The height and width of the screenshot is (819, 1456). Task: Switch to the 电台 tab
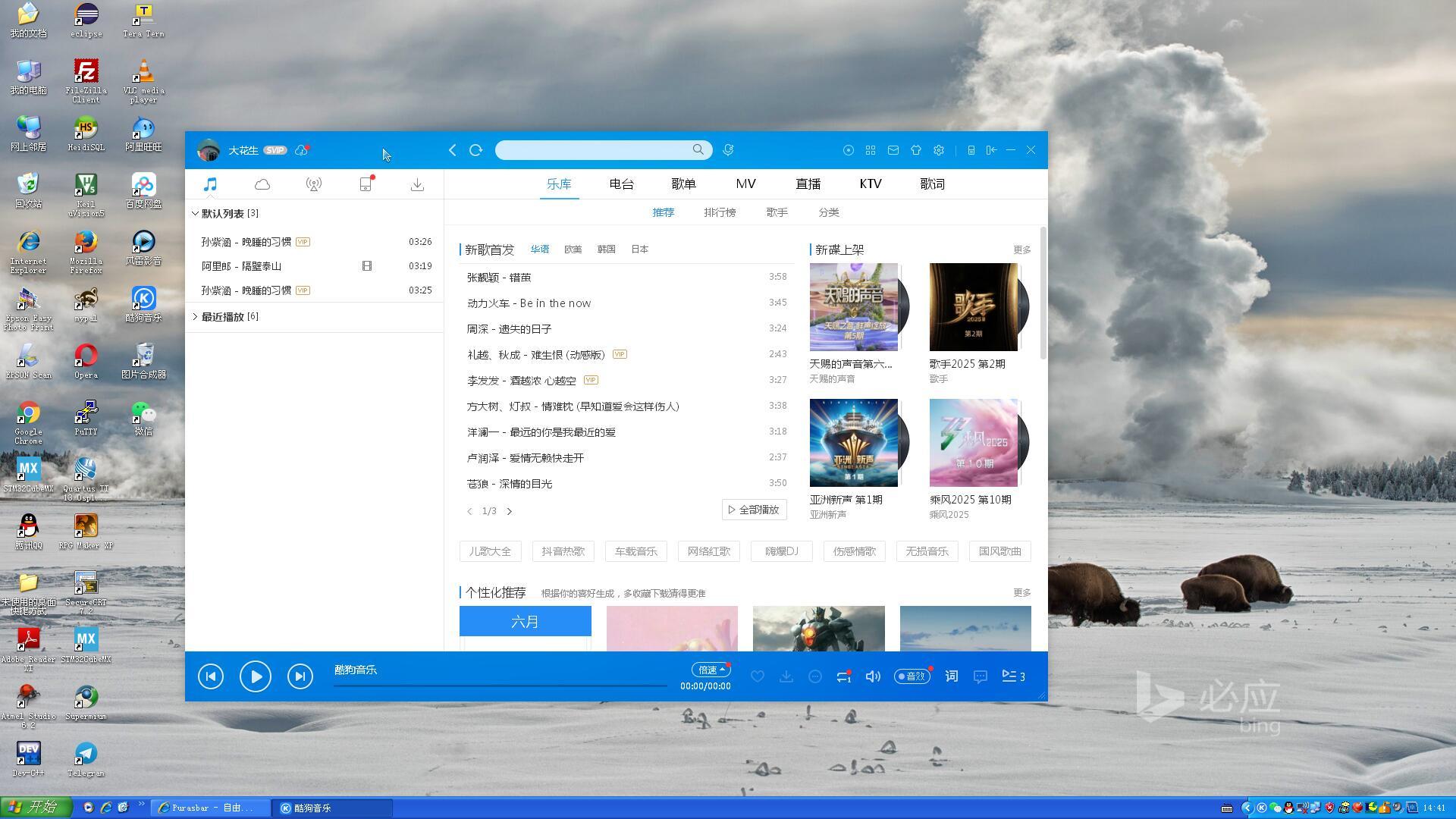pyautogui.click(x=621, y=184)
